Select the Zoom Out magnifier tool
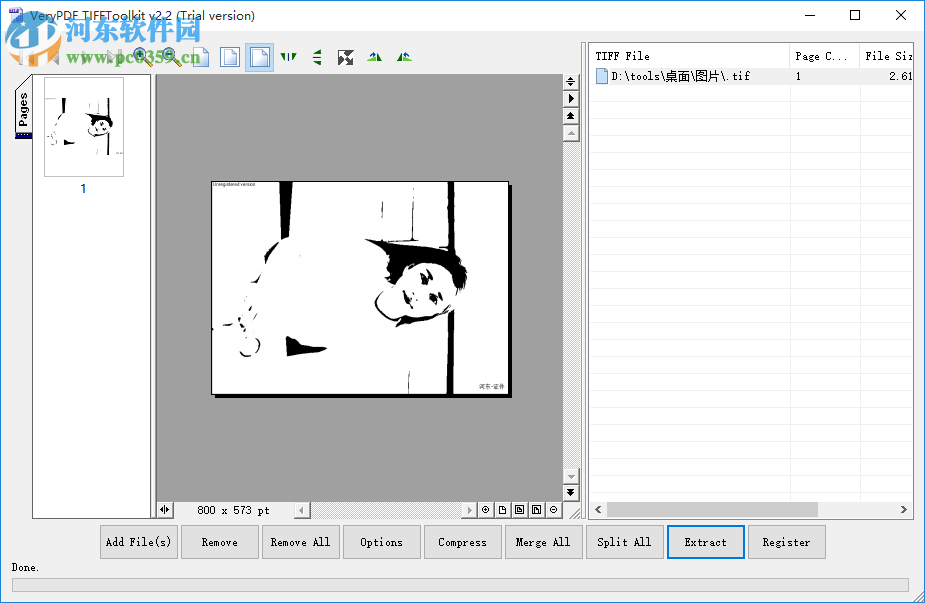 (x=169, y=57)
